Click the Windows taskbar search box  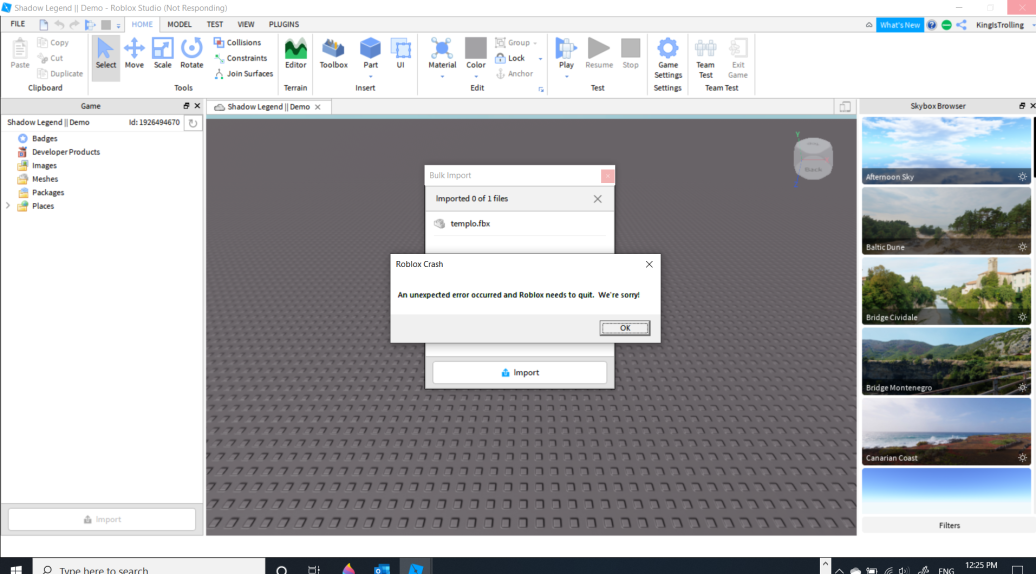[x=149, y=568]
